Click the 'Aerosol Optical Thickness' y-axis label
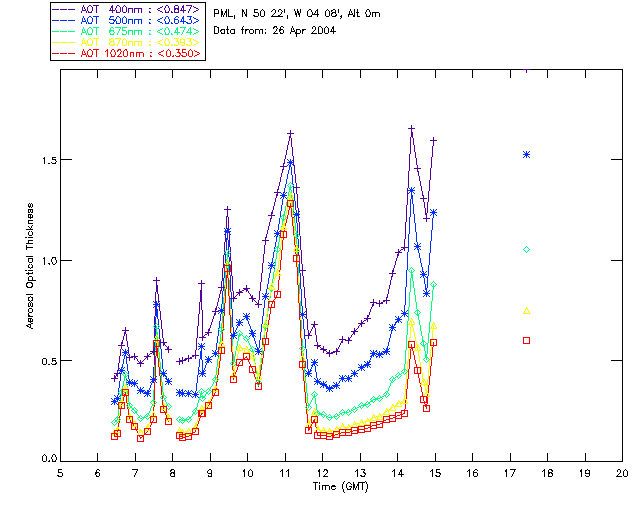 [x=30, y=266]
